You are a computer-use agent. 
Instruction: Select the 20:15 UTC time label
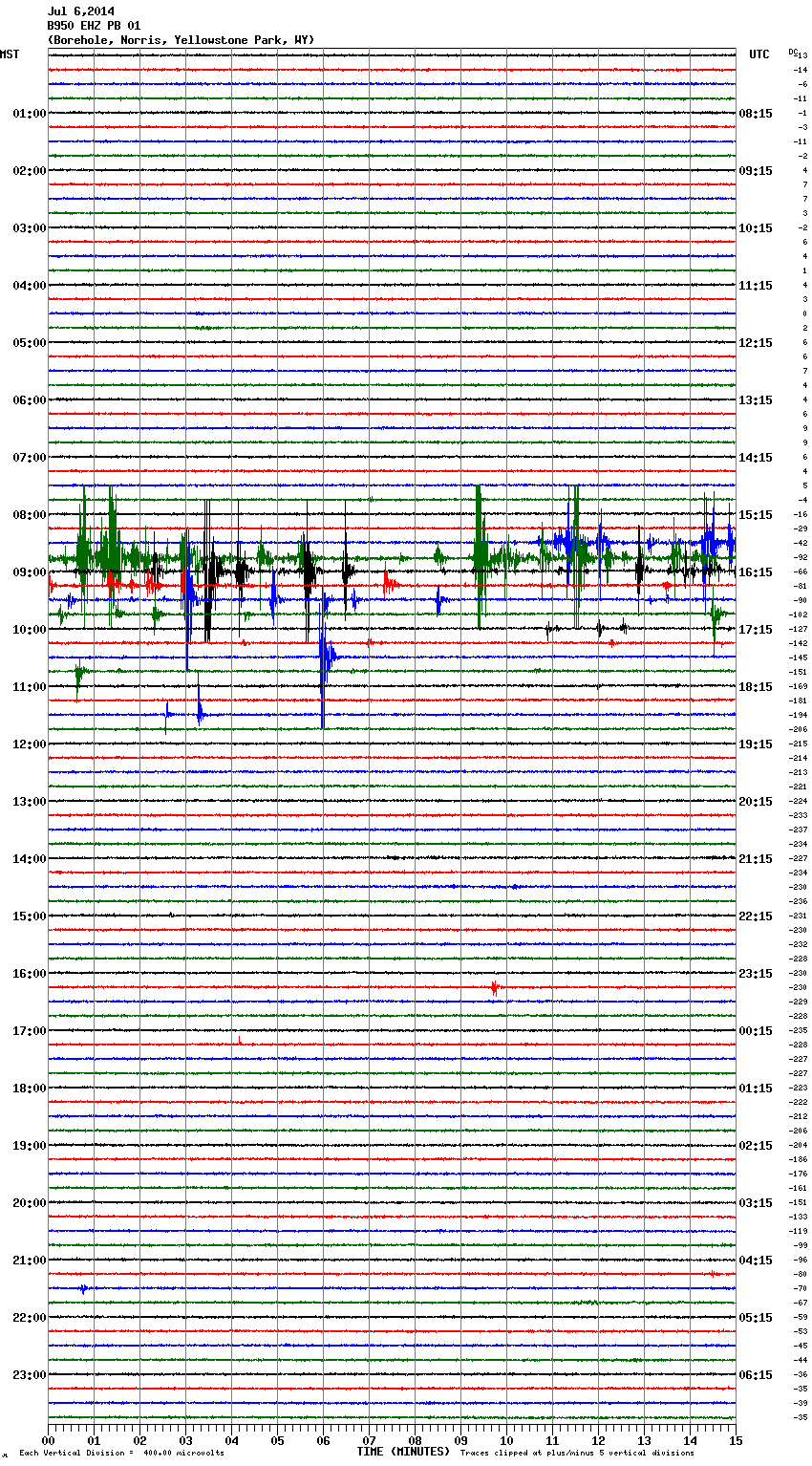tap(756, 802)
